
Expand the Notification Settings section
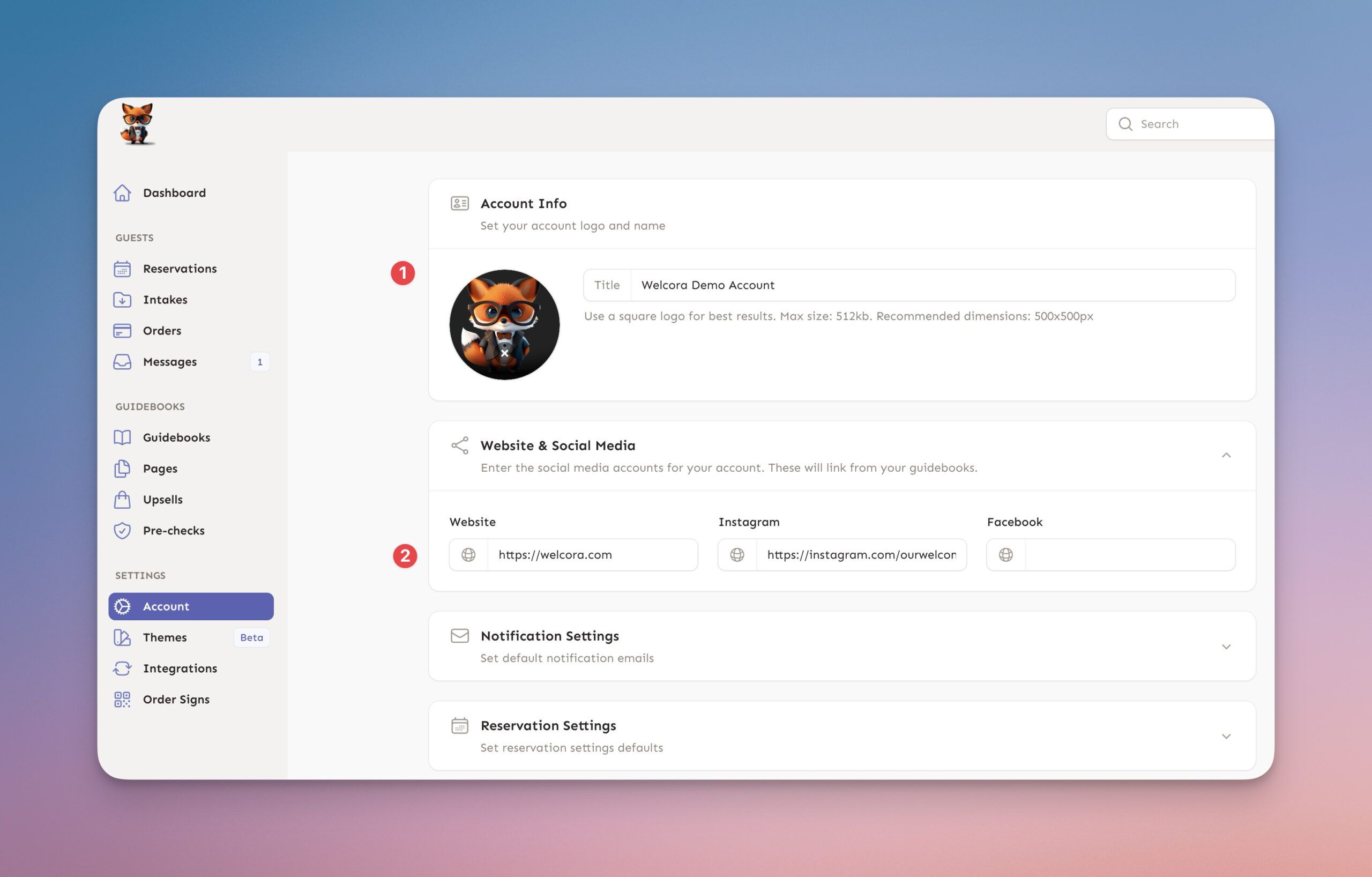pyautogui.click(x=1226, y=647)
